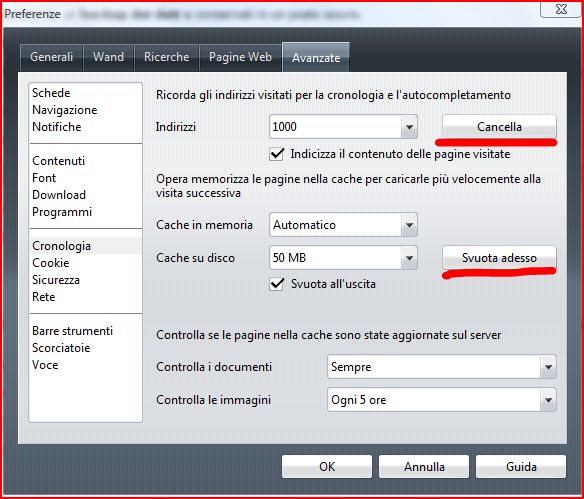The width and height of the screenshot is (584, 499).
Task: Select the Ricerche tab
Action: coord(166,57)
